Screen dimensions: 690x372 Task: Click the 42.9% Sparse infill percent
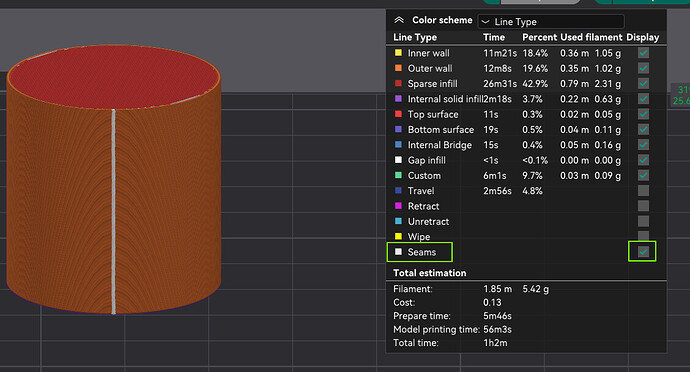535,84
